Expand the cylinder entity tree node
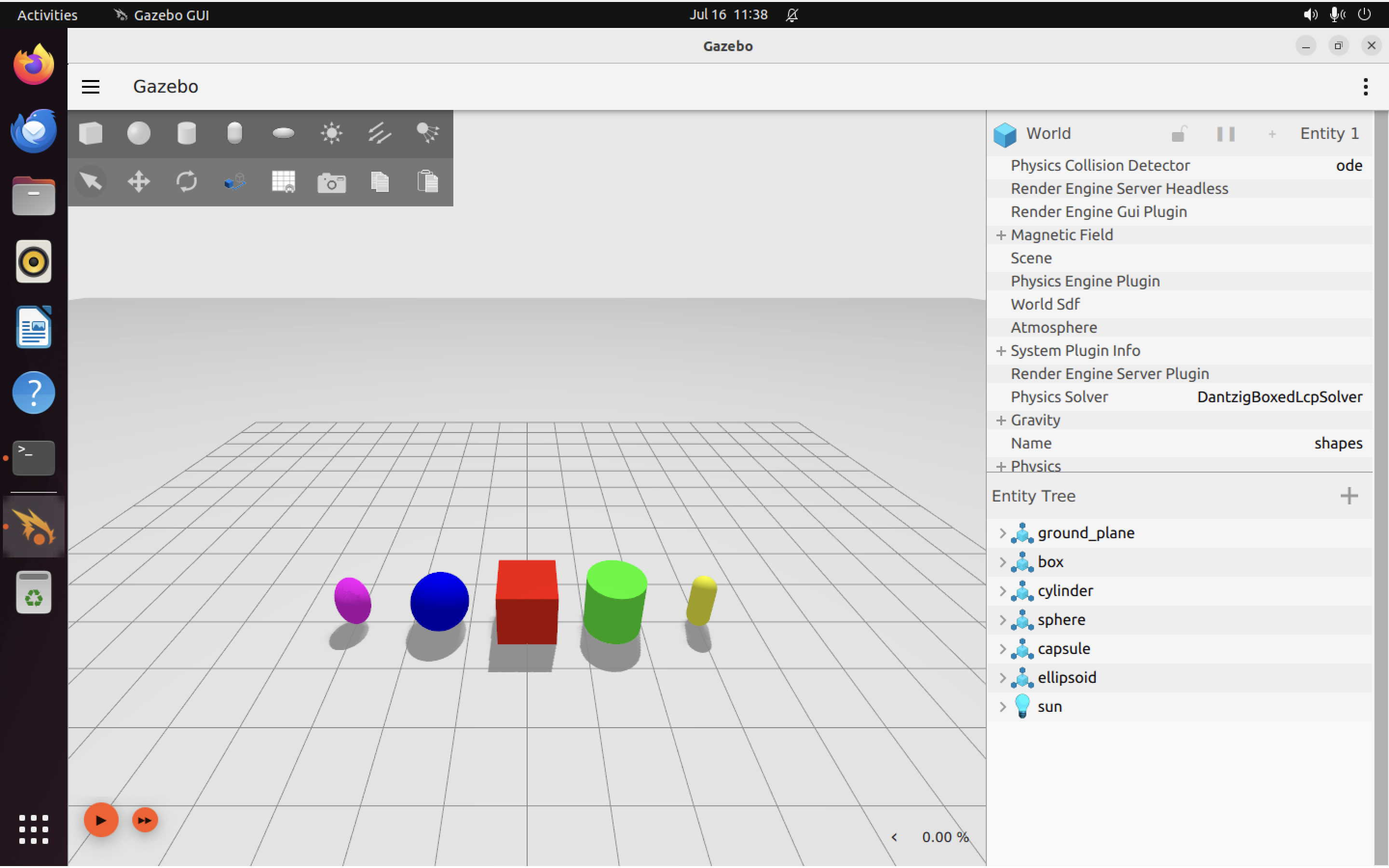The image size is (1389, 868). pyautogui.click(x=1002, y=591)
